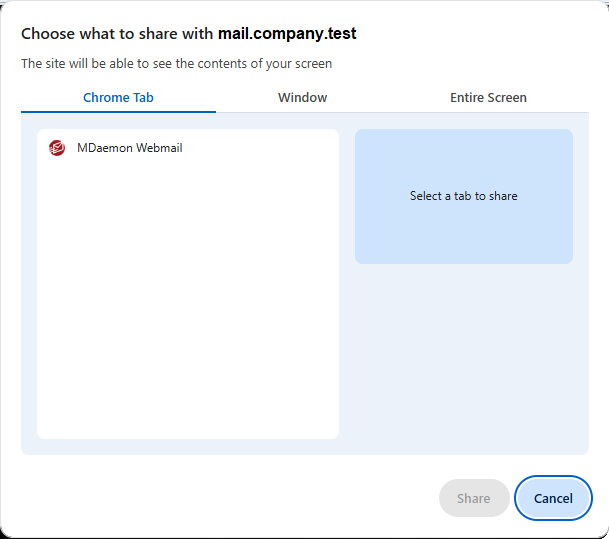Image resolution: width=609 pixels, height=539 pixels.
Task: Open the Entire Screen tab
Action: [488, 97]
